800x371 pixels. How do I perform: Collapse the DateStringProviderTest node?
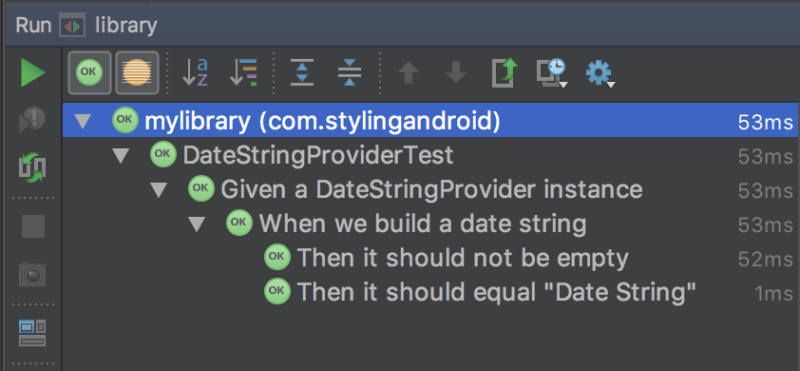click(x=121, y=155)
